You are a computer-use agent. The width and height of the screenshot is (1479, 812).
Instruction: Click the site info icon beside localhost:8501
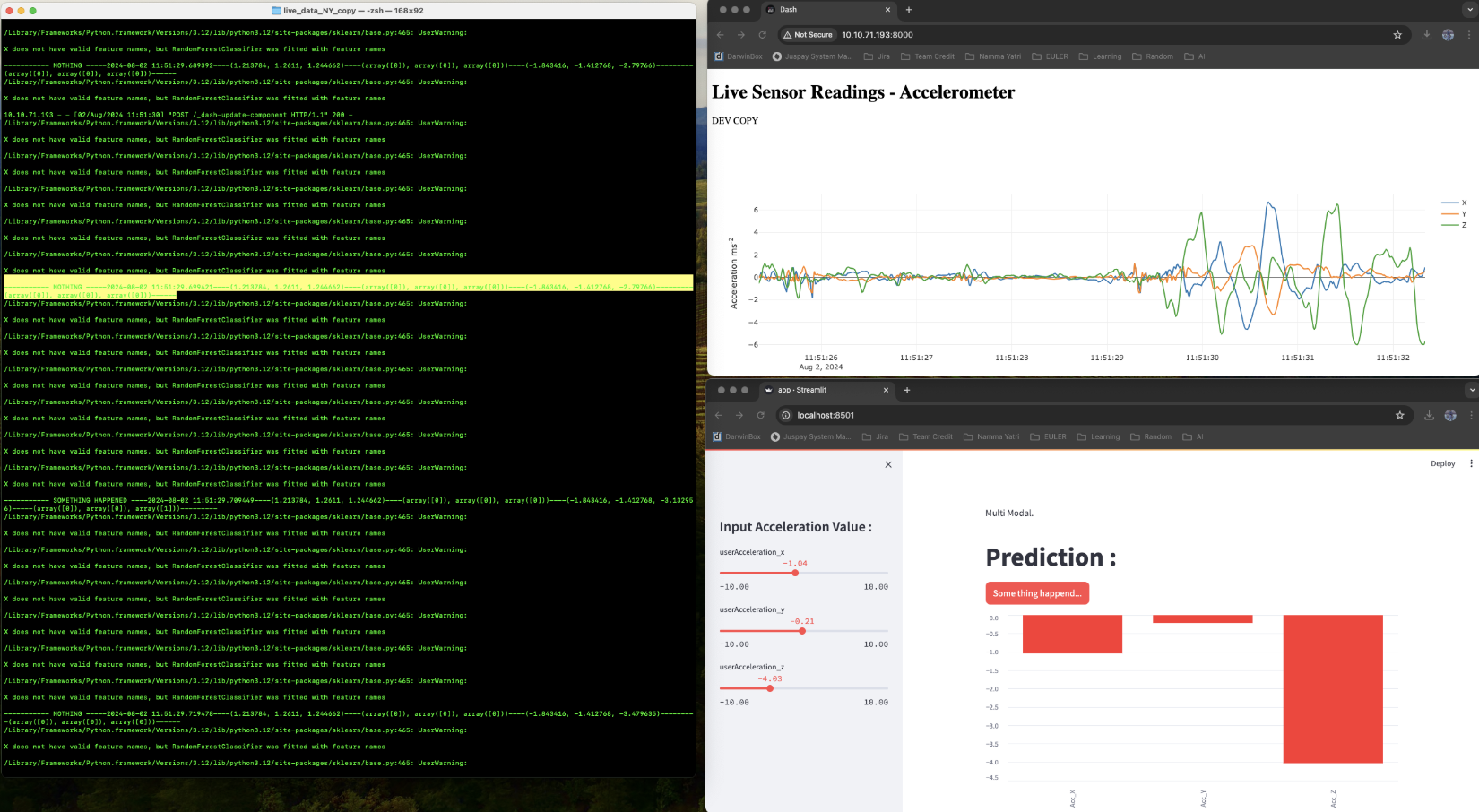(x=786, y=415)
